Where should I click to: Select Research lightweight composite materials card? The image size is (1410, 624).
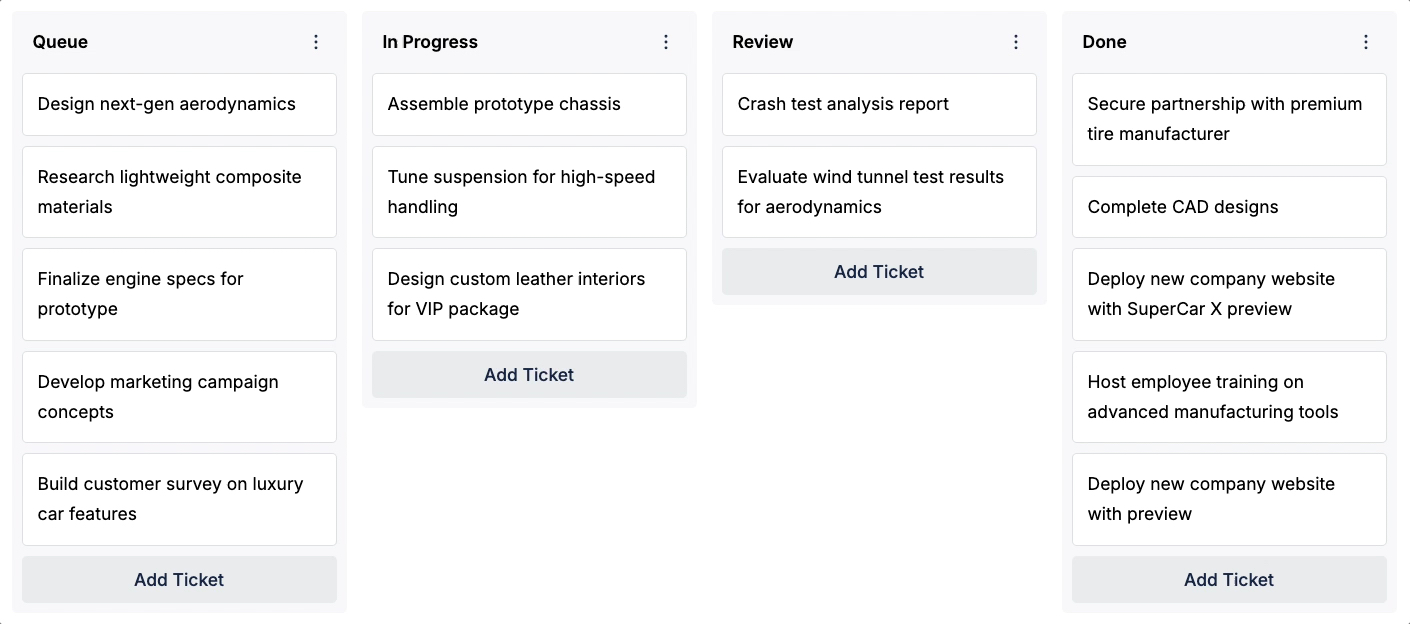(179, 192)
